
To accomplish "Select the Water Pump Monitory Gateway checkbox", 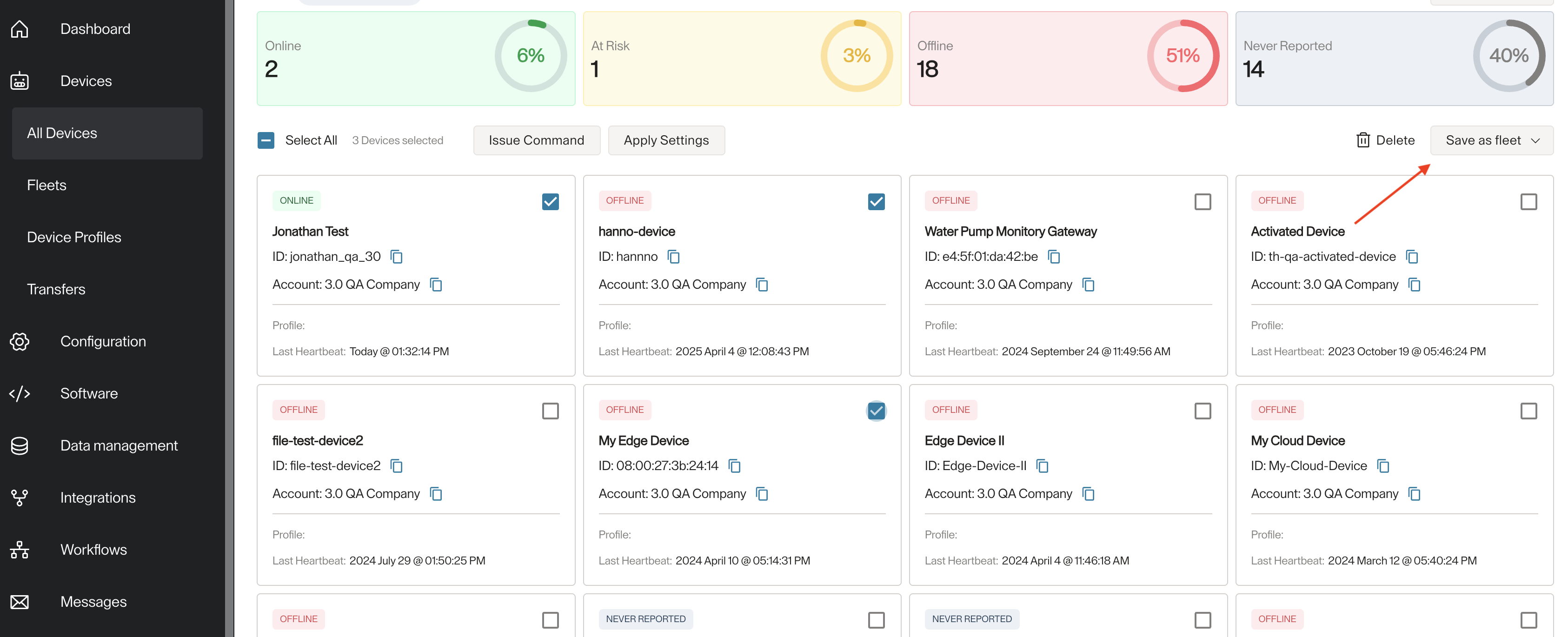I will pos(1202,201).
